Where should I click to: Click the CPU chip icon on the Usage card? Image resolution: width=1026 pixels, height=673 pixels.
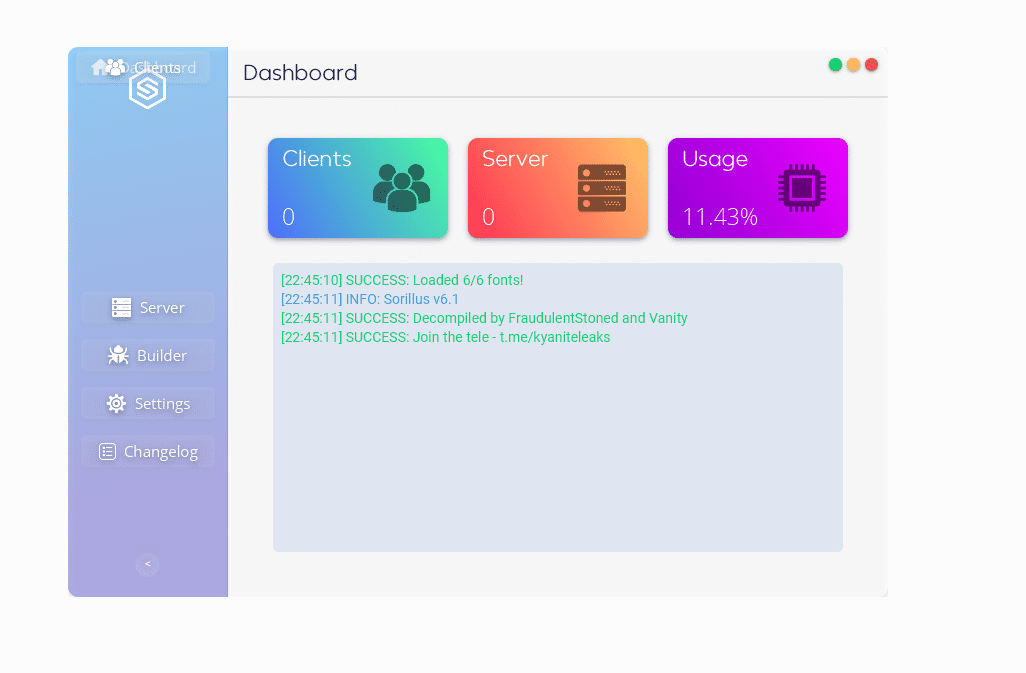point(799,187)
